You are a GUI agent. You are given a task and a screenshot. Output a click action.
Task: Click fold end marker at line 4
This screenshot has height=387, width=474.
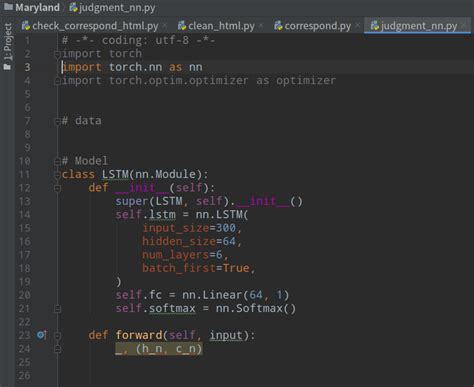(57, 81)
